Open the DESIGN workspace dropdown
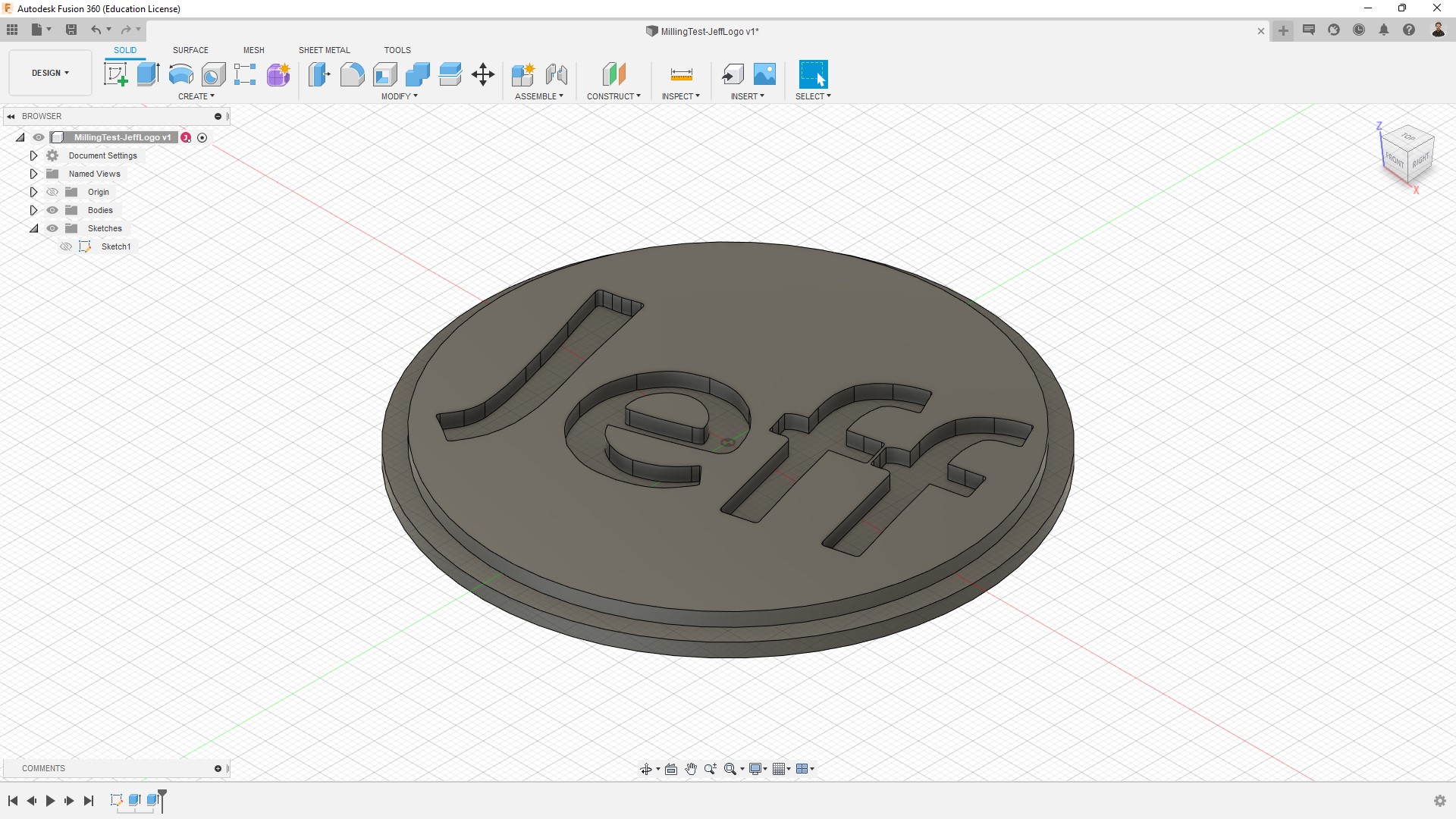The height and width of the screenshot is (819, 1456). click(50, 73)
